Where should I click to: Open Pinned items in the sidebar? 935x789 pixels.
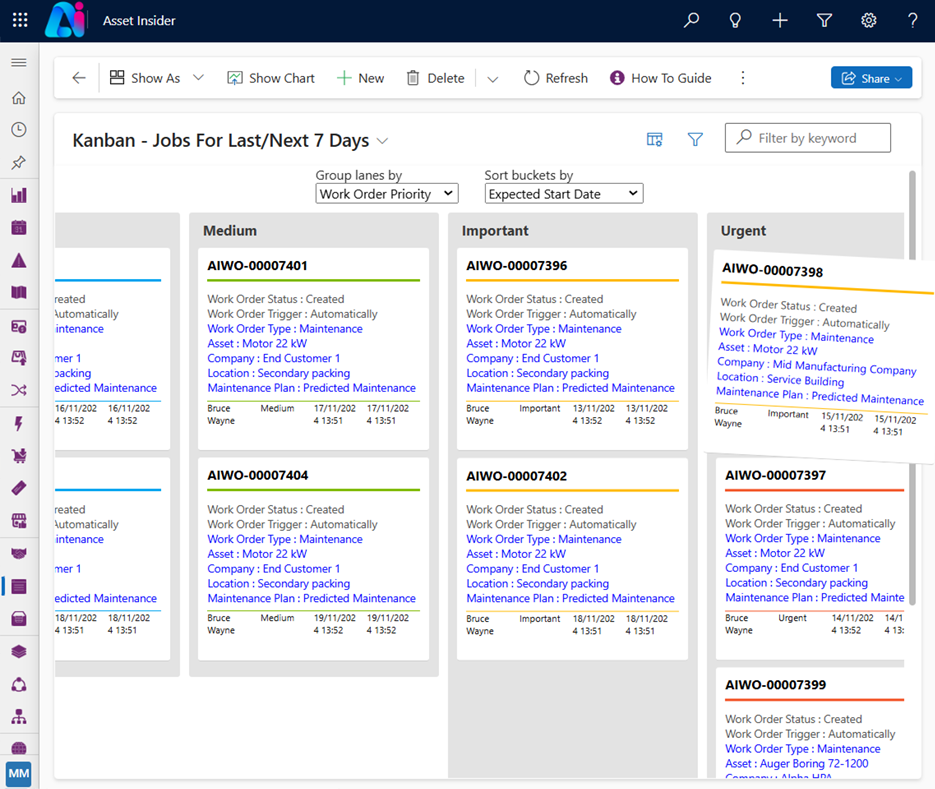coord(19,162)
